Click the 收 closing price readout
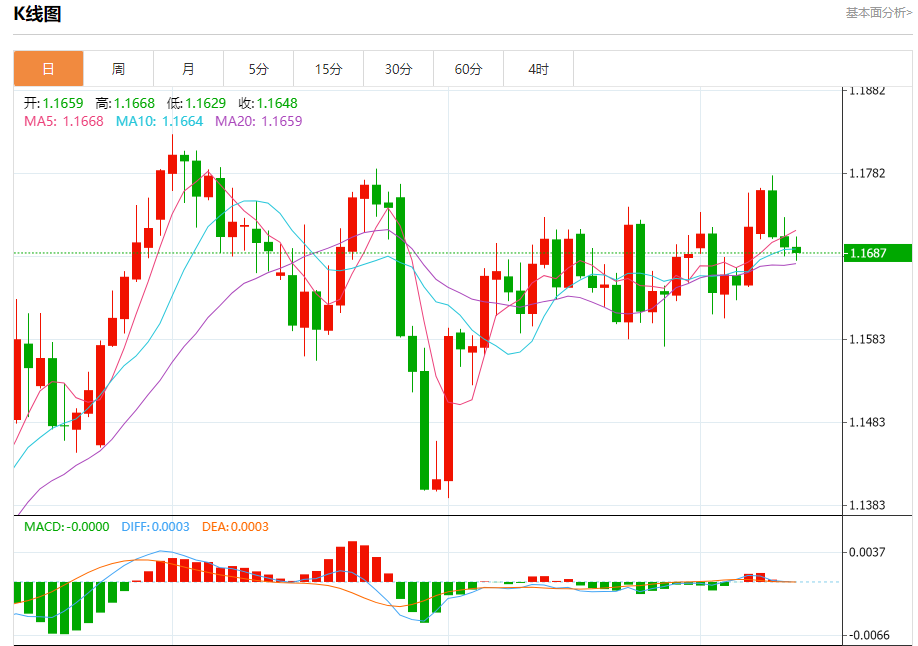Screen dimensions: 918x646 click(267, 103)
